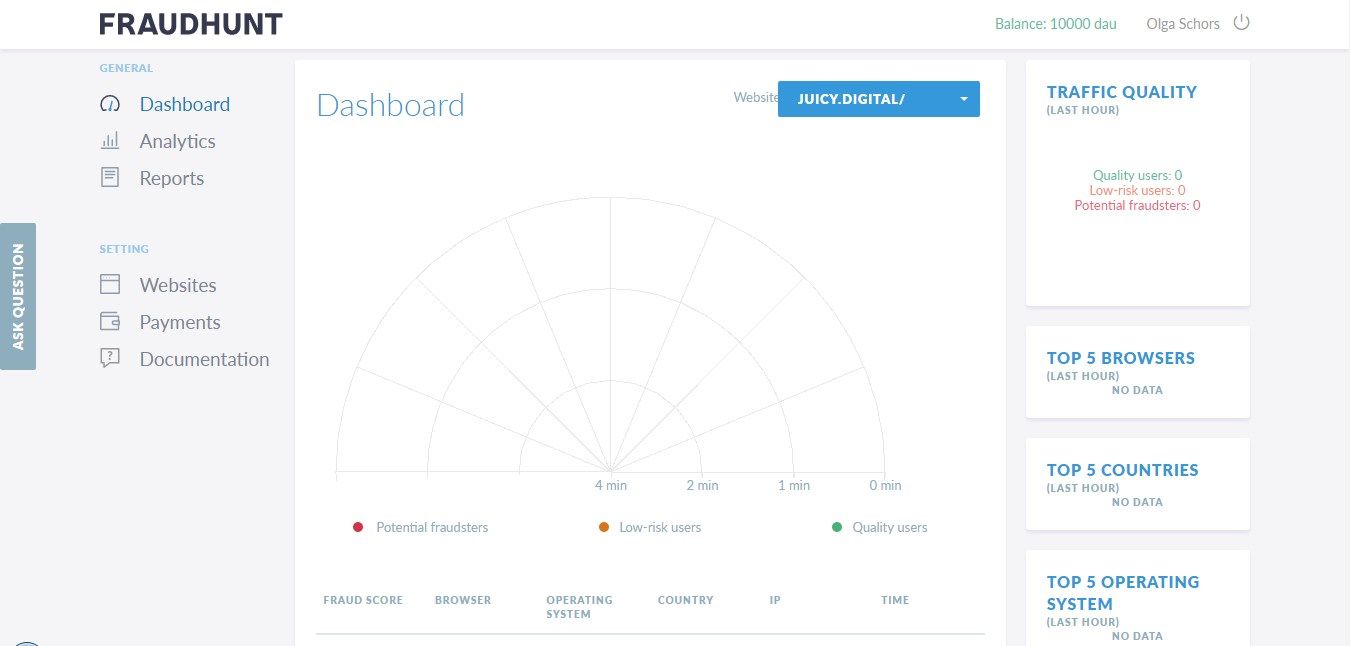Open the JUICY.DIGITAL website dropdown
The width and height of the screenshot is (1350, 646).
(878, 98)
